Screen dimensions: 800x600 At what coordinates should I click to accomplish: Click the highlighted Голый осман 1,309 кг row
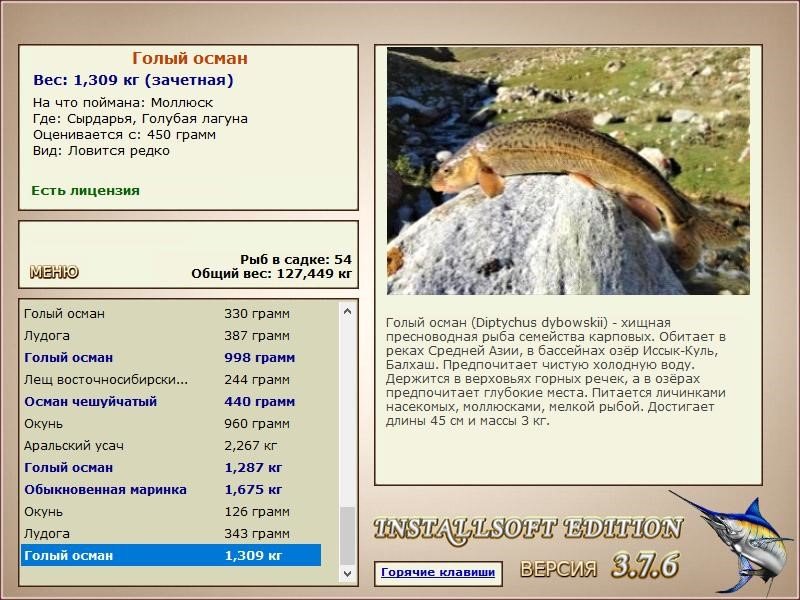tap(171, 555)
